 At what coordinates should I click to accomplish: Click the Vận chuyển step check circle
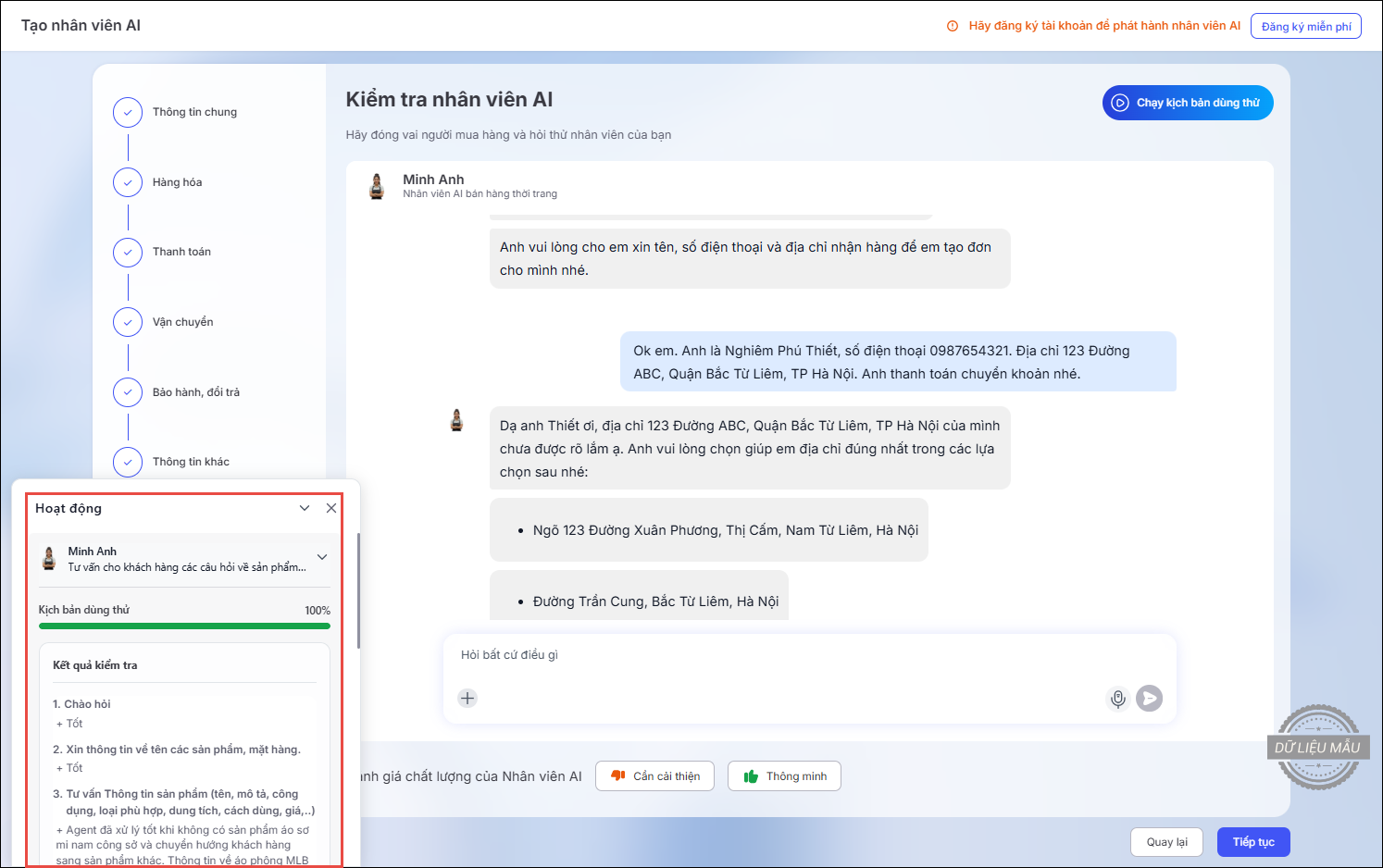point(128,322)
